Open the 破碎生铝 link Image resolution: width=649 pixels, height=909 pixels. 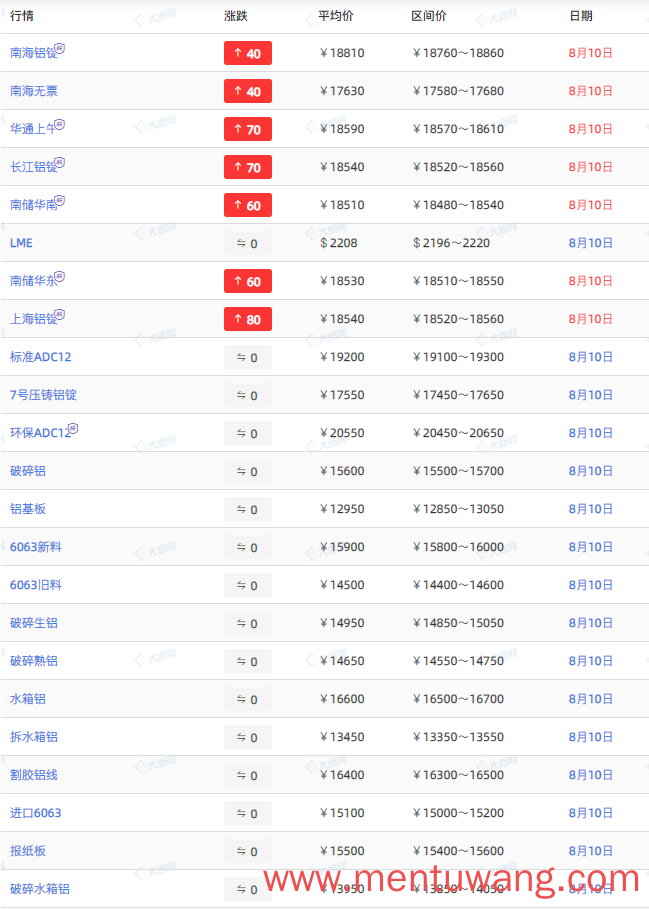tap(34, 623)
